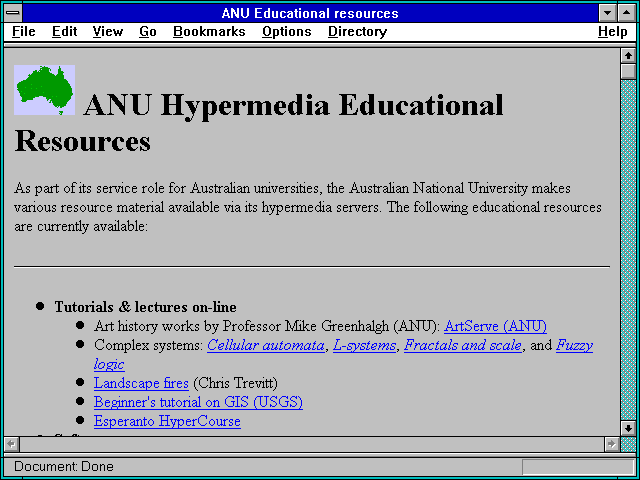
Task: Click the Tutorials & lectures on-line heading
Action: 145,307
